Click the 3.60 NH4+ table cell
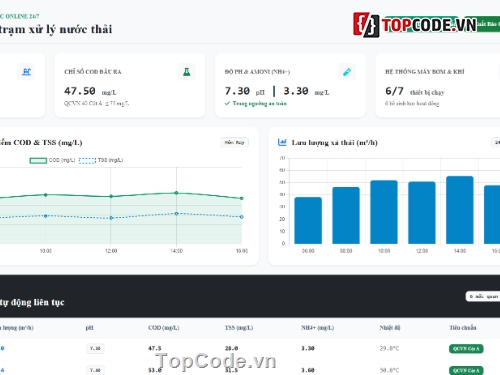The image size is (500, 375). pyautogui.click(x=308, y=370)
